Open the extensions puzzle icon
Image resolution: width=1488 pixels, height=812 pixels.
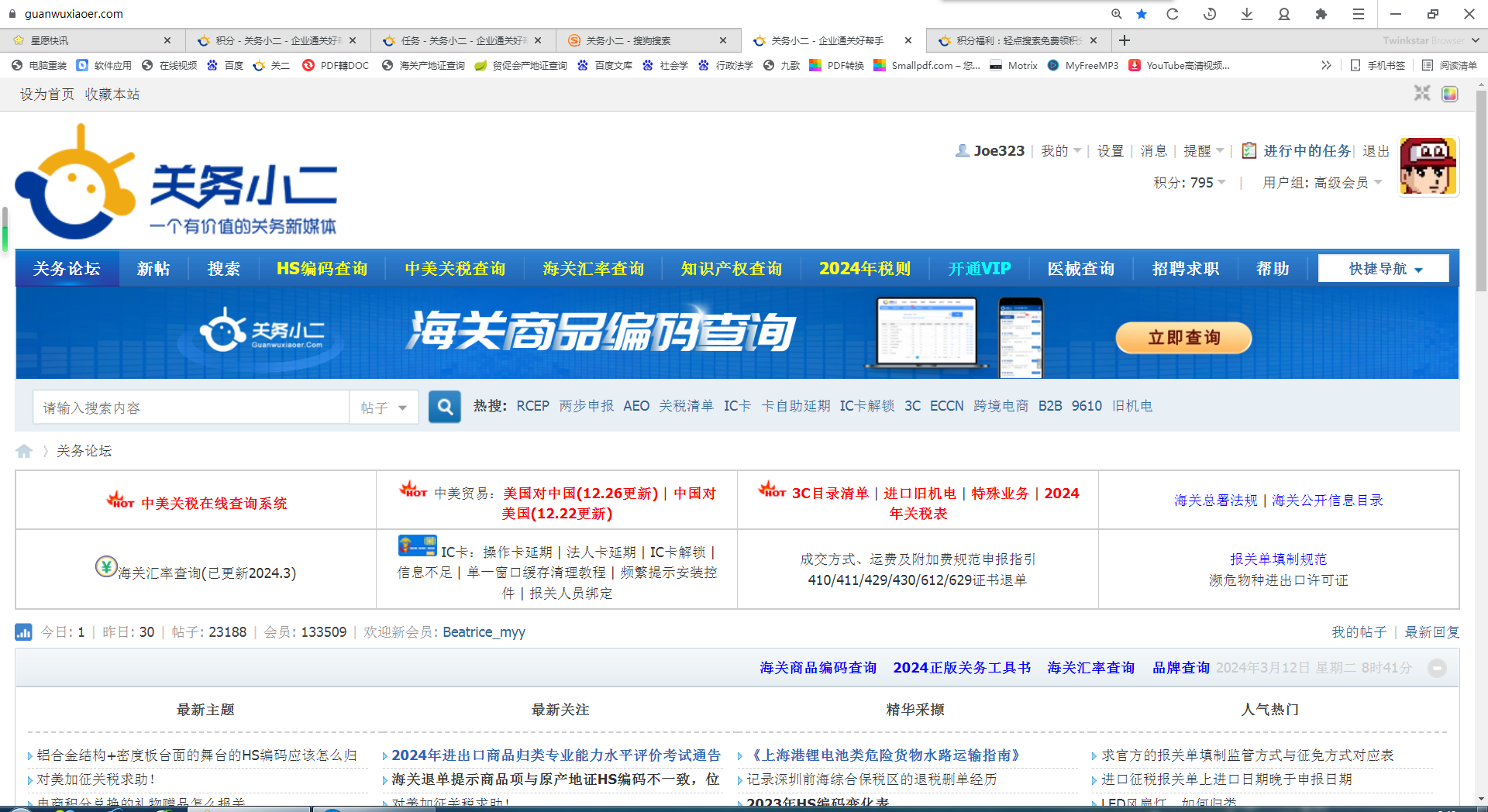point(1321,14)
